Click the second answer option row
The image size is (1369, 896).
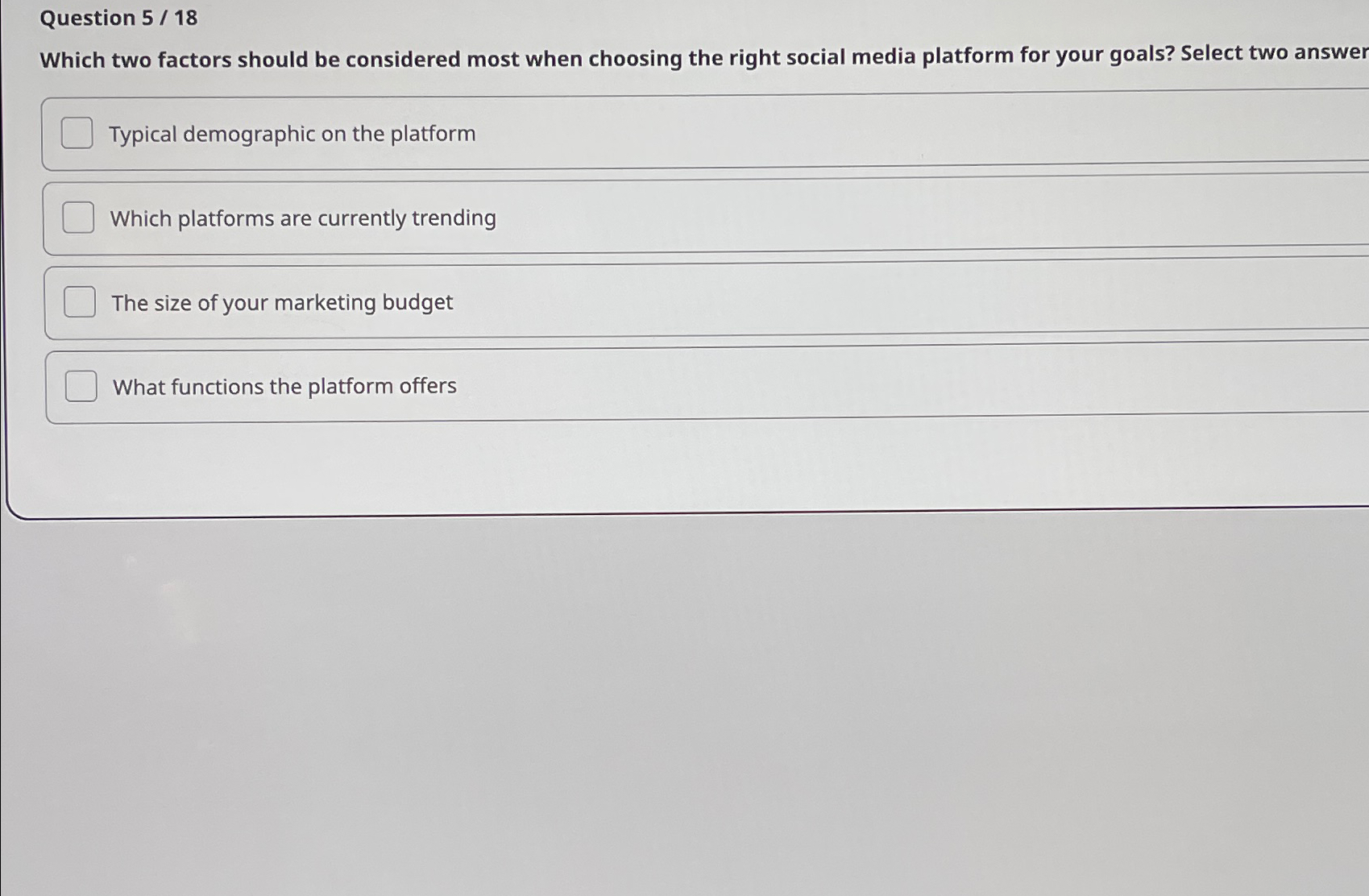pos(483,218)
